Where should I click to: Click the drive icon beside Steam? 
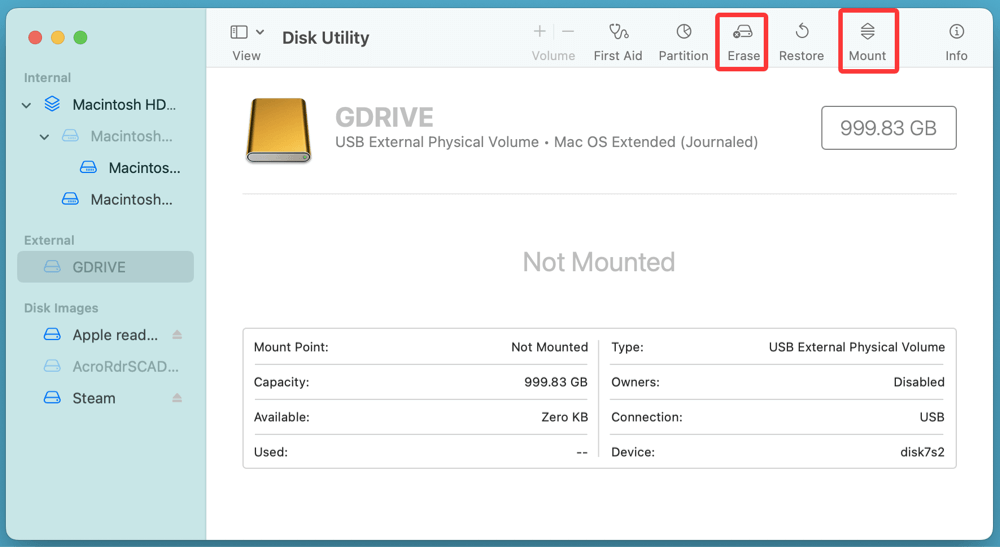pos(52,398)
